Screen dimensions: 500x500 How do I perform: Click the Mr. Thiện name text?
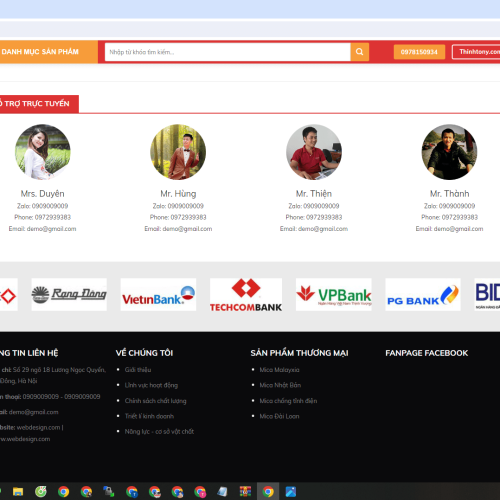coord(314,194)
